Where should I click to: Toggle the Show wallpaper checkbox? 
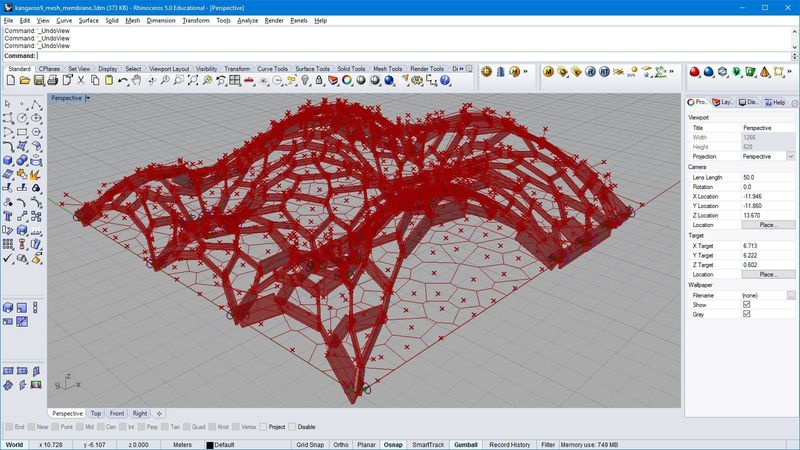click(746, 305)
